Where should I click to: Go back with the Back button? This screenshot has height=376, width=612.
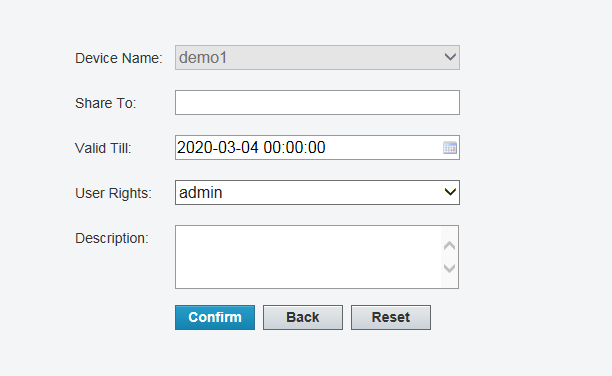[x=303, y=317]
